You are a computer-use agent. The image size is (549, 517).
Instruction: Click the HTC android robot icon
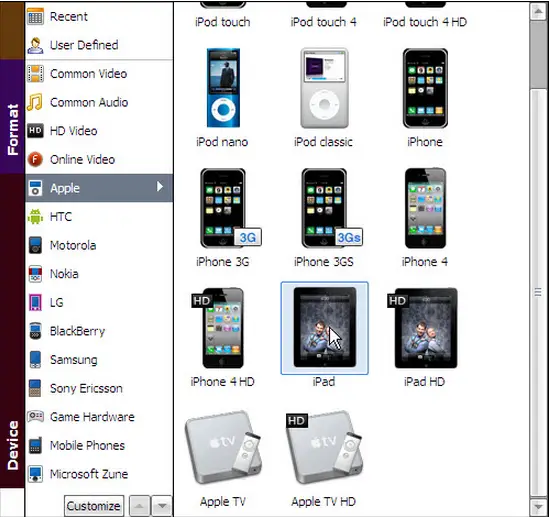coord(35,217)
